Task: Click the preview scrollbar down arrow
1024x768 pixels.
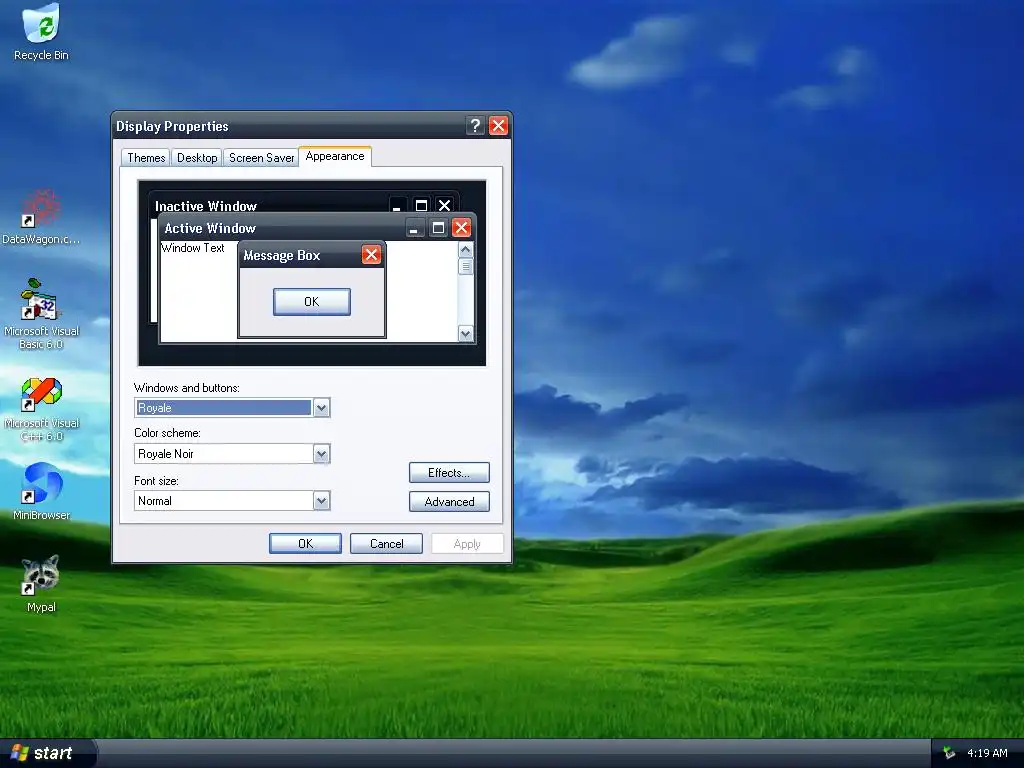Action: [466, 334]
